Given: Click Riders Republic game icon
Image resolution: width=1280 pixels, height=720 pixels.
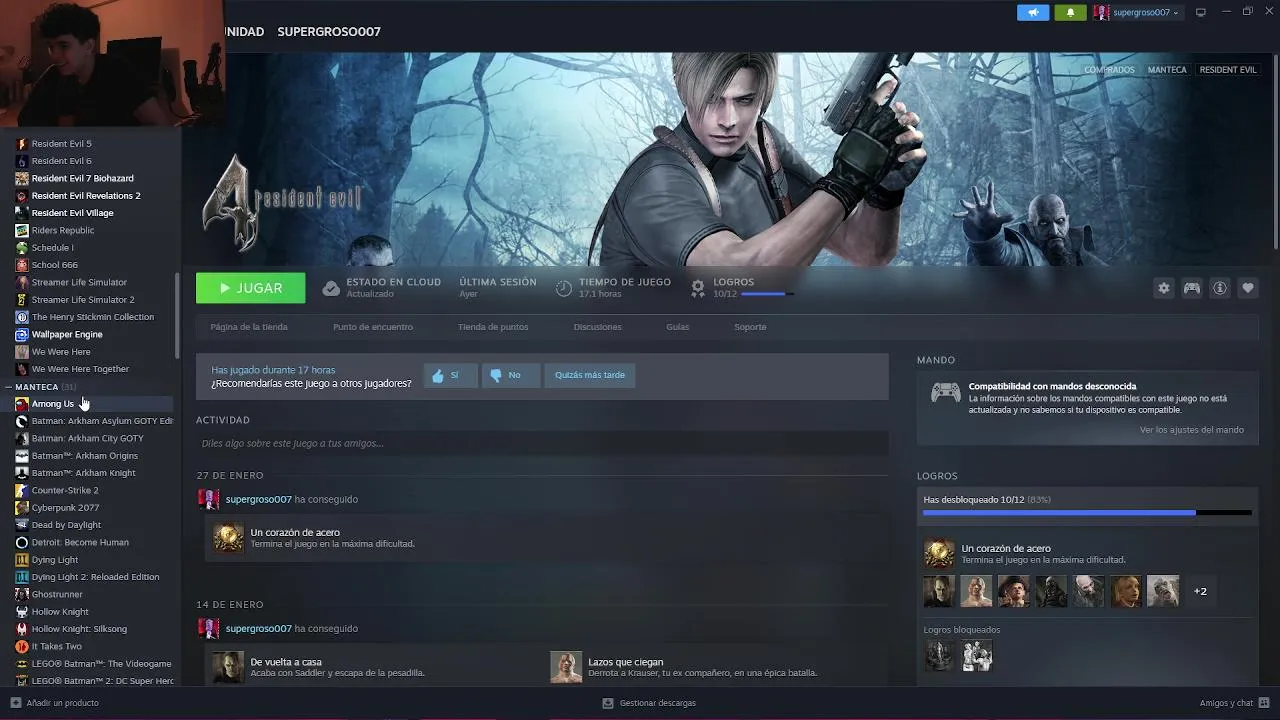Looking at the screenshot, I should (22, 230).
